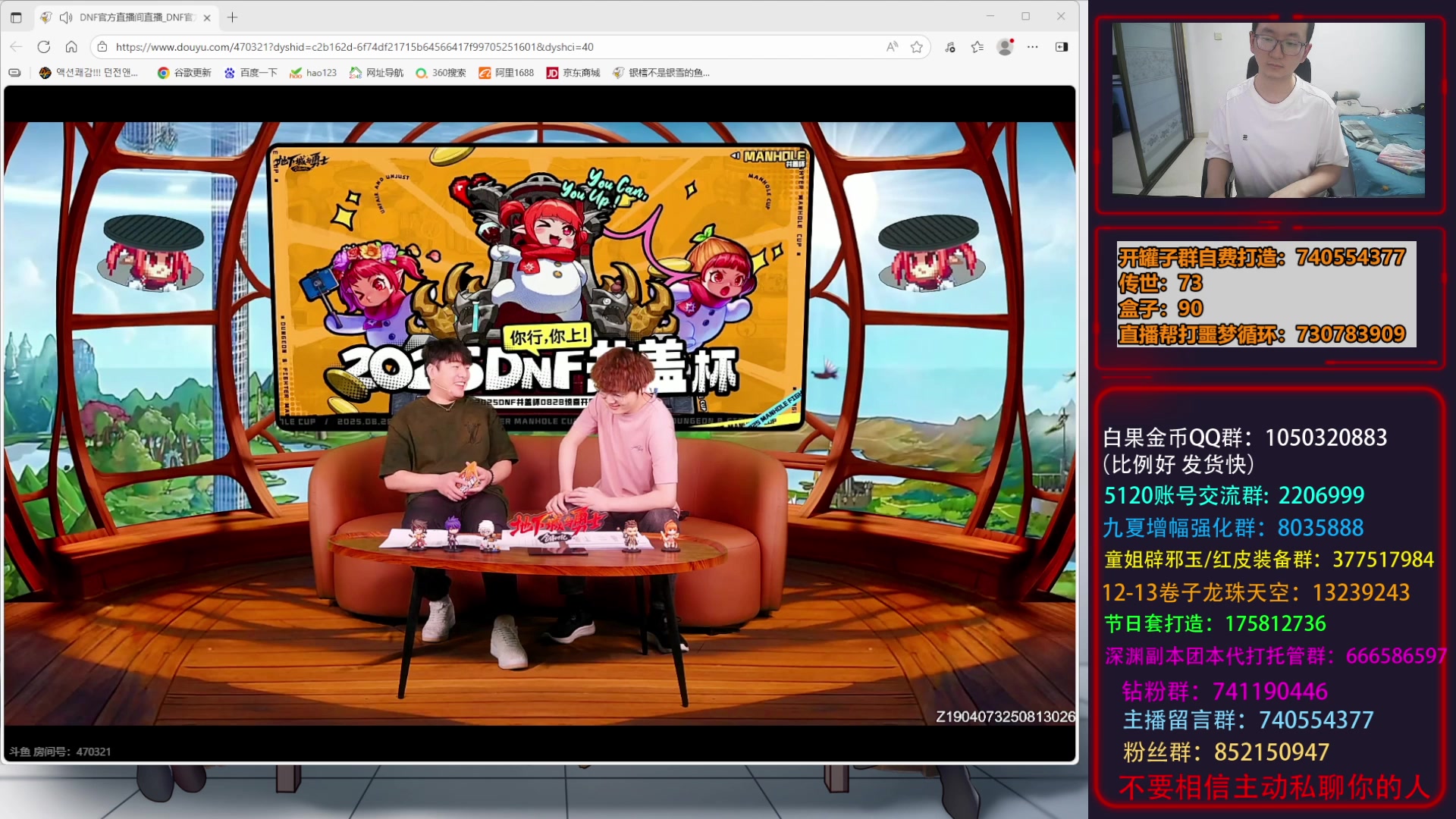Open the 京东商城 bookmark
The image size is (1456, 819).
pyautogui.click(x=574, y=73)
